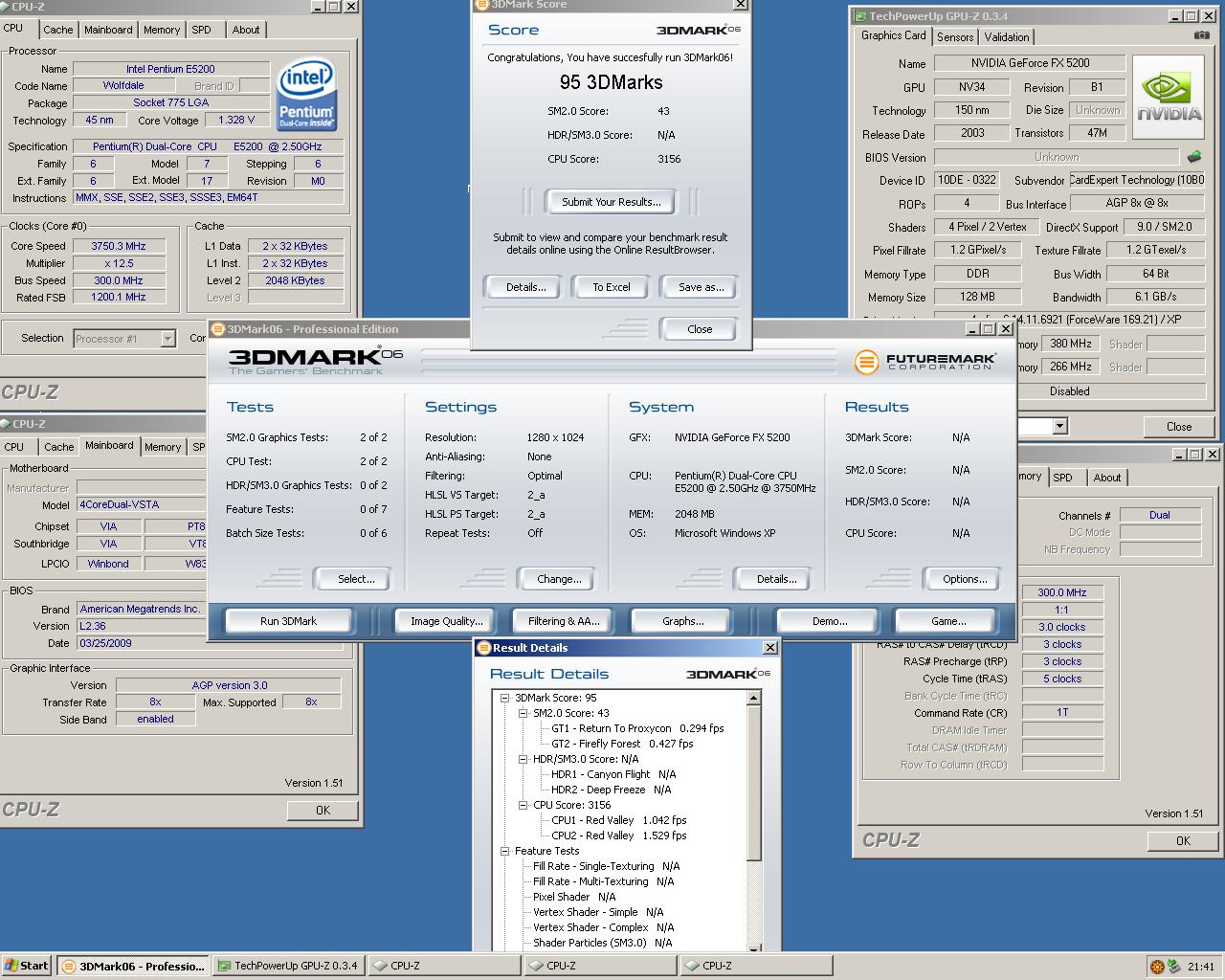The image size is (1225, 980).
Task: Click OK in the Mainboard CPU-Z window
Action: (323, 811)
